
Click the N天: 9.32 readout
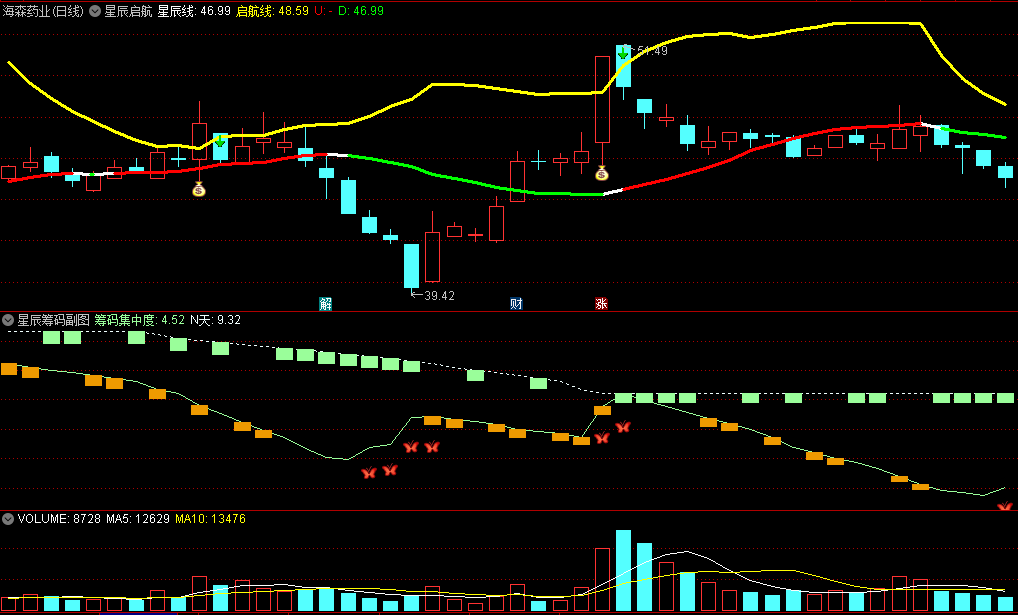click(x=216, y=320)
